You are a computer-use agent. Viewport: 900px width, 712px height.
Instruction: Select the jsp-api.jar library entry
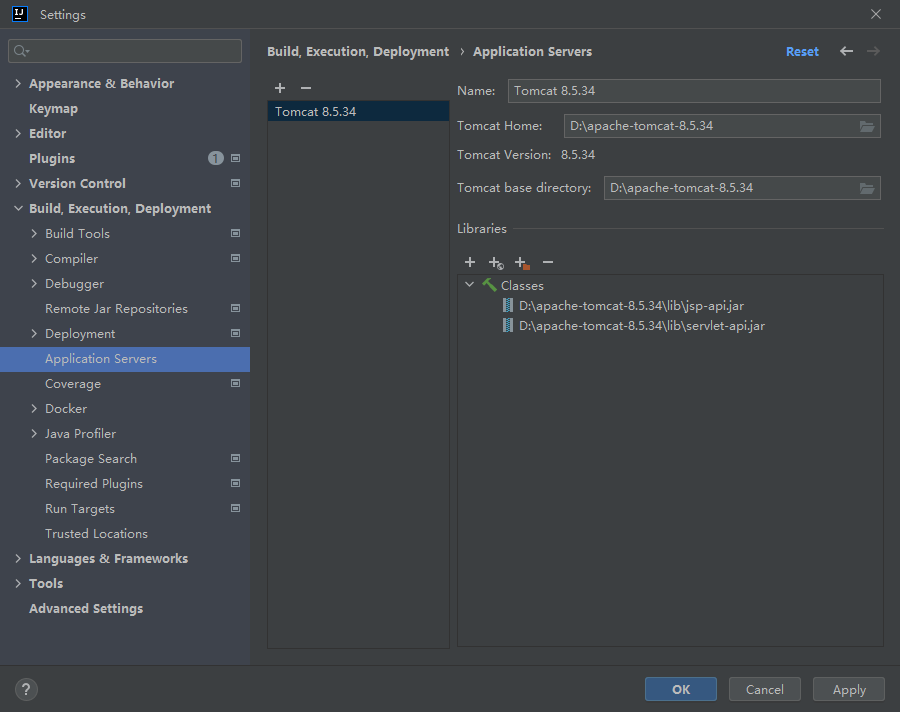(x=631, y=305)
